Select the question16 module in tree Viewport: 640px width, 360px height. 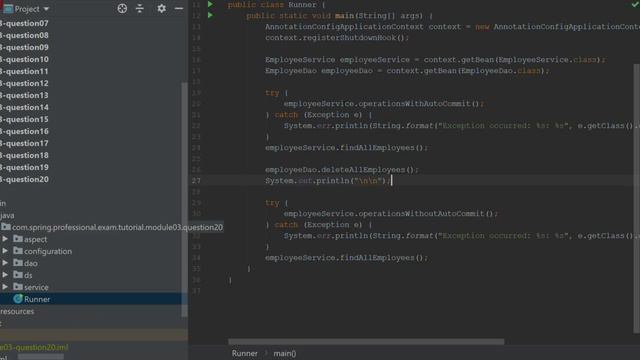(x=24, y=131)
